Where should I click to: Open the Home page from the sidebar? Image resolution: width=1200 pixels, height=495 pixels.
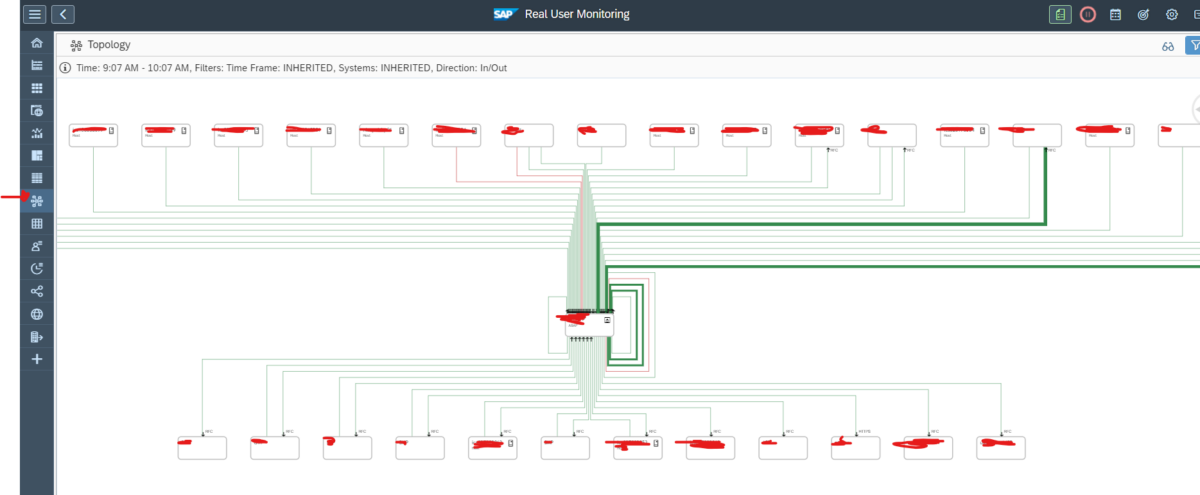point(37,43)
